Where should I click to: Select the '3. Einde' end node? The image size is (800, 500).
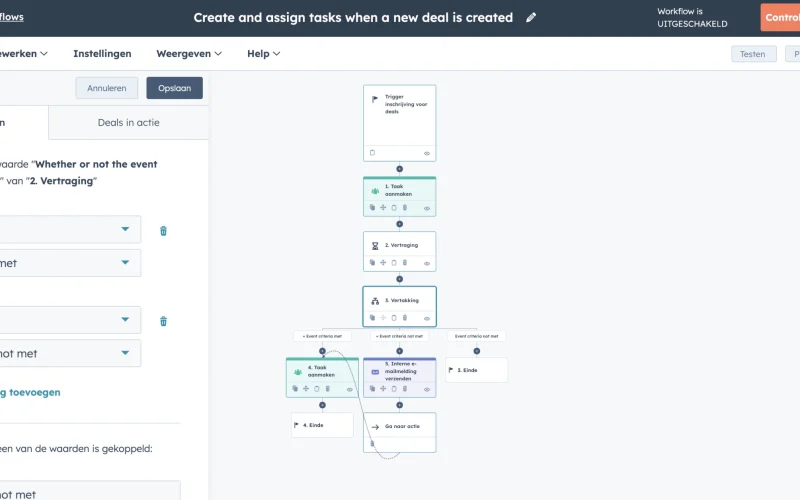tap(477, 370)
